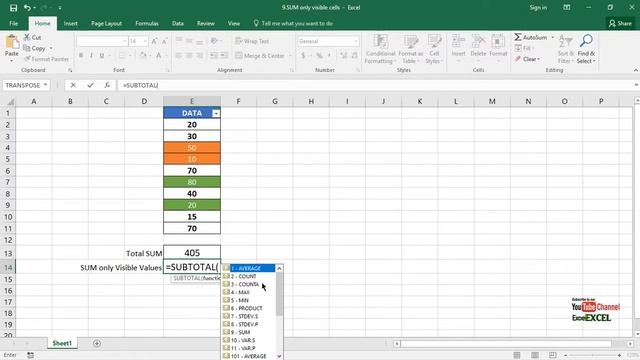Click the Format as Table icon
Image resolution: width=640 pixels, height=360 pixels.
411,42
